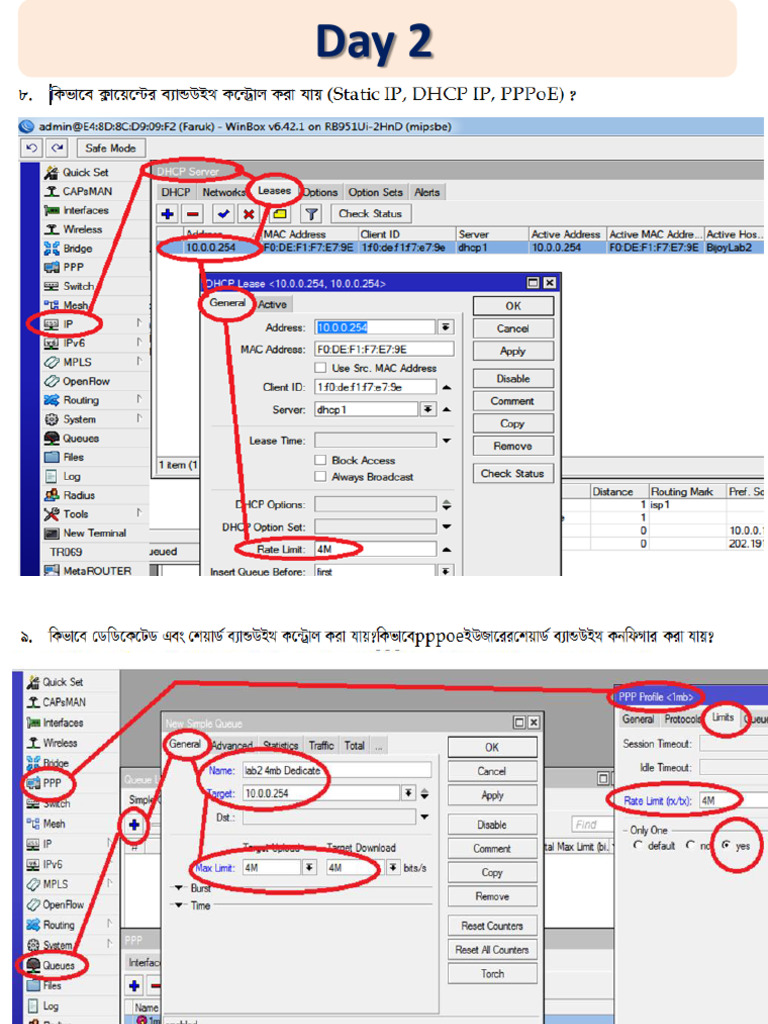
Task: Open the Protocols tab in PPP Profile
Action: pos(682,718)
